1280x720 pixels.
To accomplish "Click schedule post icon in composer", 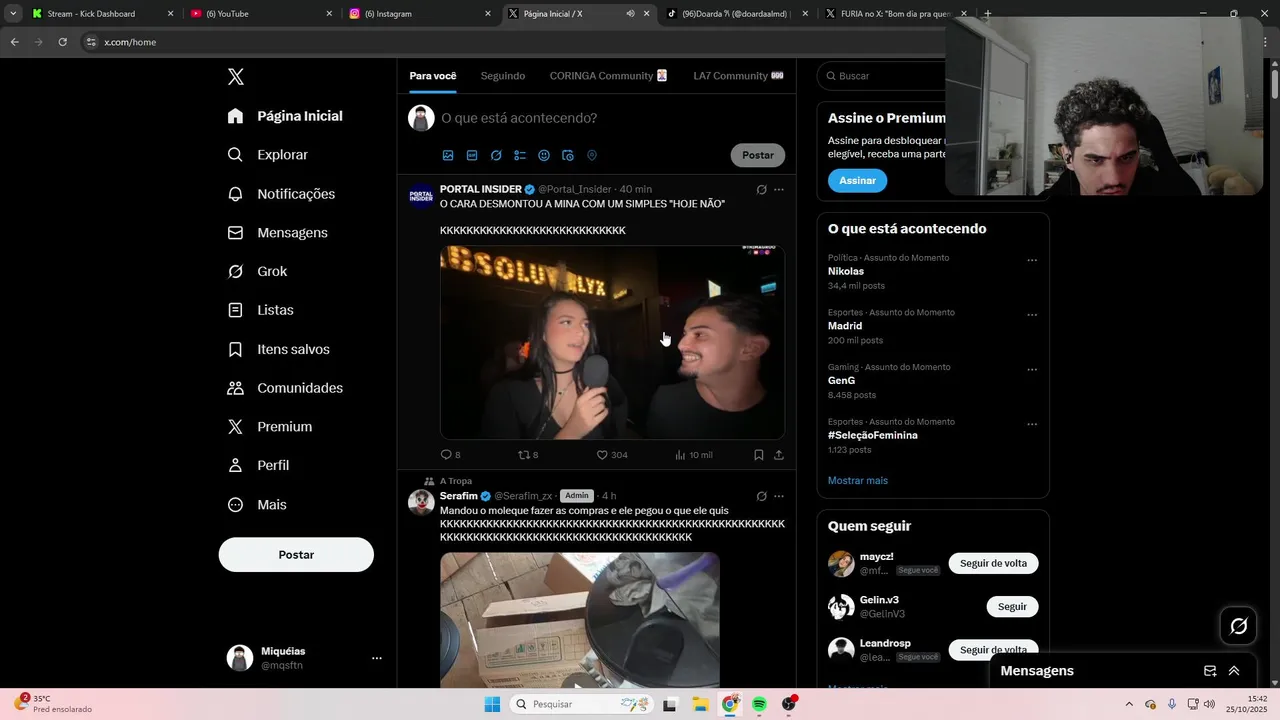I will 568,156.
